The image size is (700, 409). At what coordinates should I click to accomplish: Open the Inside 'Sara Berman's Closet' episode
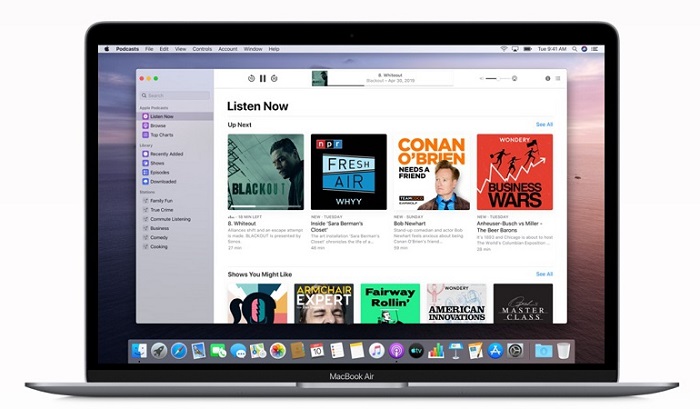point(337,227)
